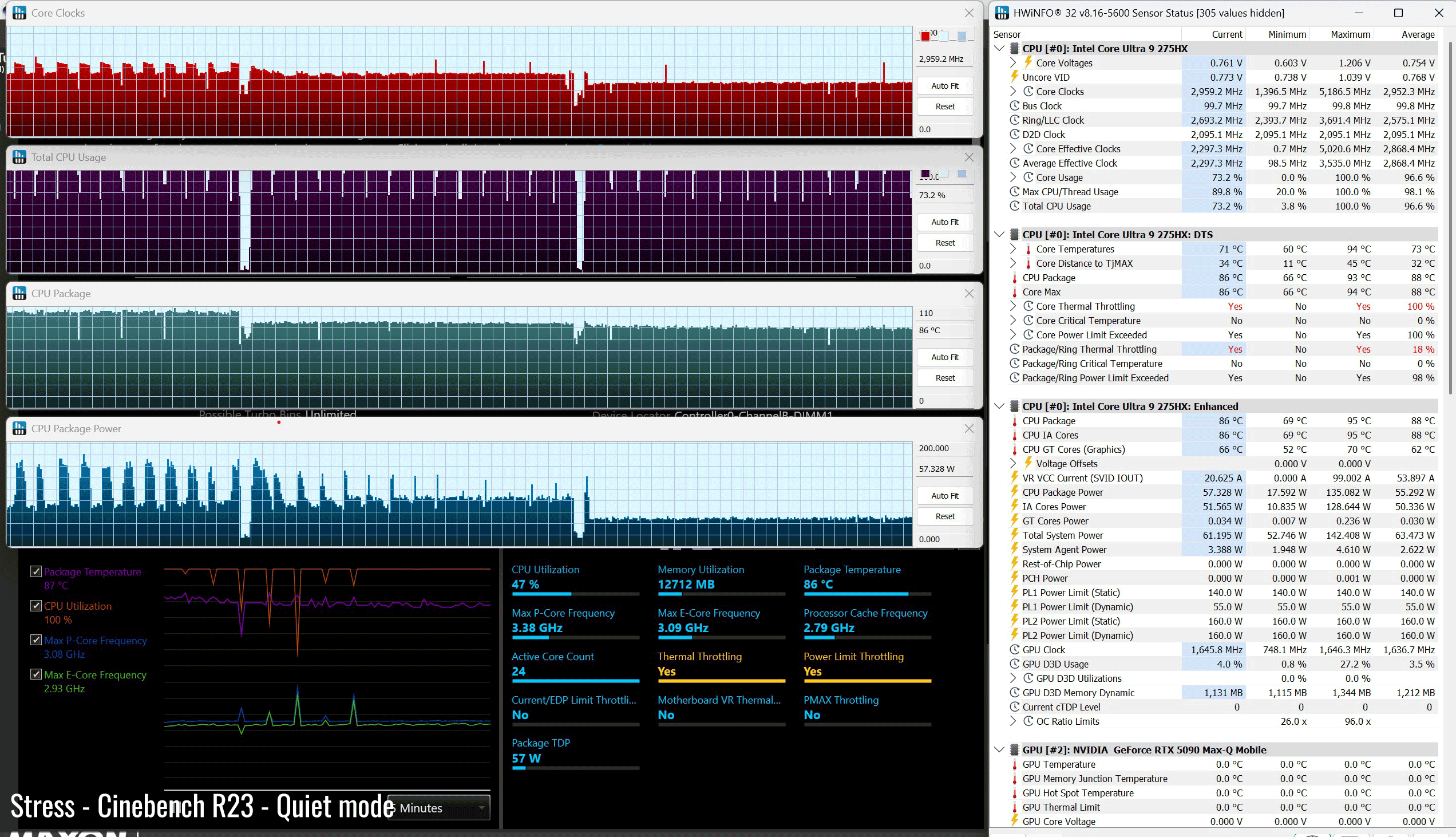Image resolution: width=1456 pixels, height=837 pixels.
Task: Click the red color swatch in Core Clocks
Action: tap(925, 36)
